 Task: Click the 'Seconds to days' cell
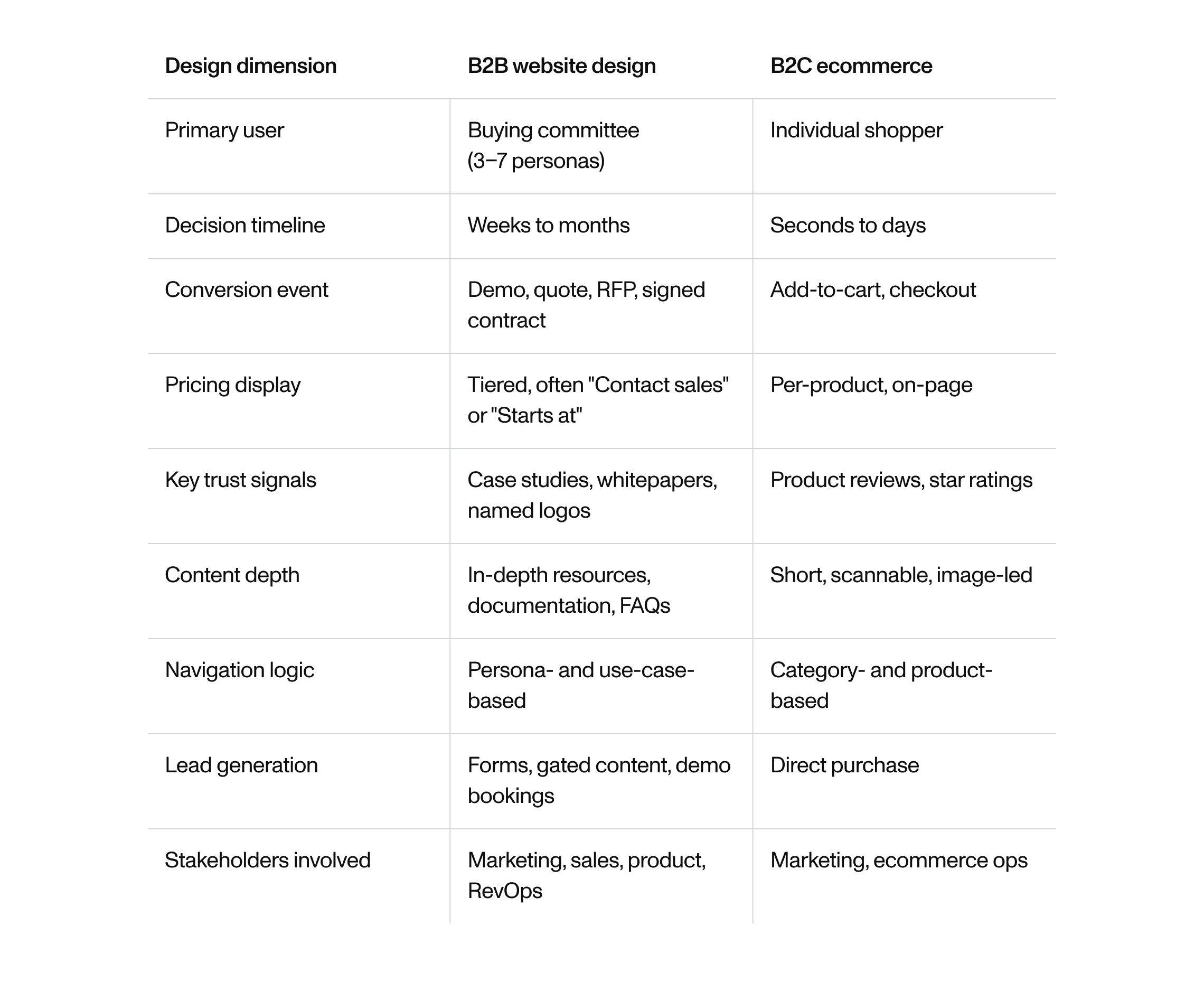coord(848,226)
